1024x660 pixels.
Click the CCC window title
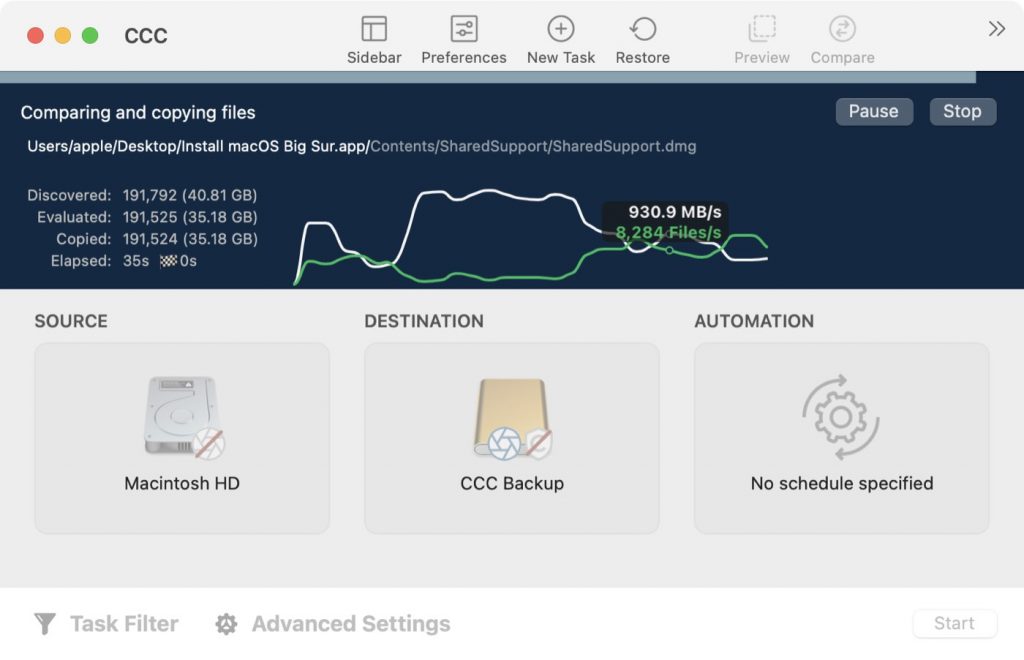(x=146, y=35)
